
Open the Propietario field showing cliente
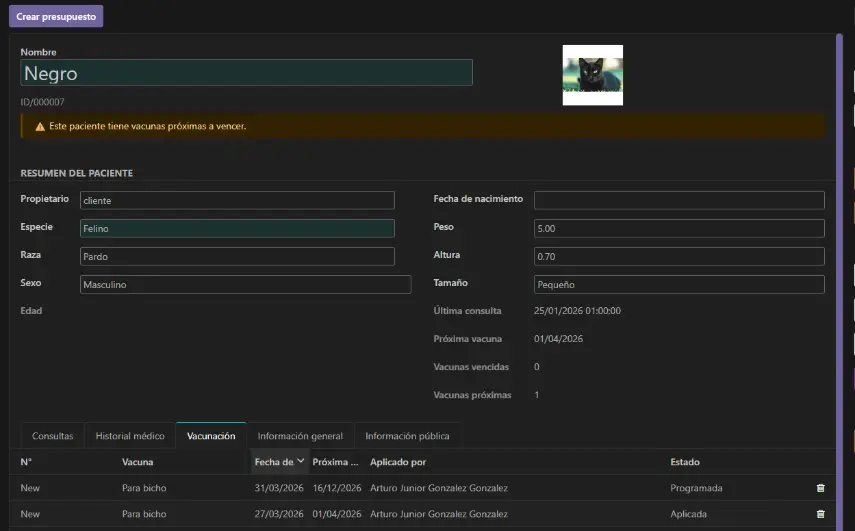pyautogui.click(x=237, y=201)
